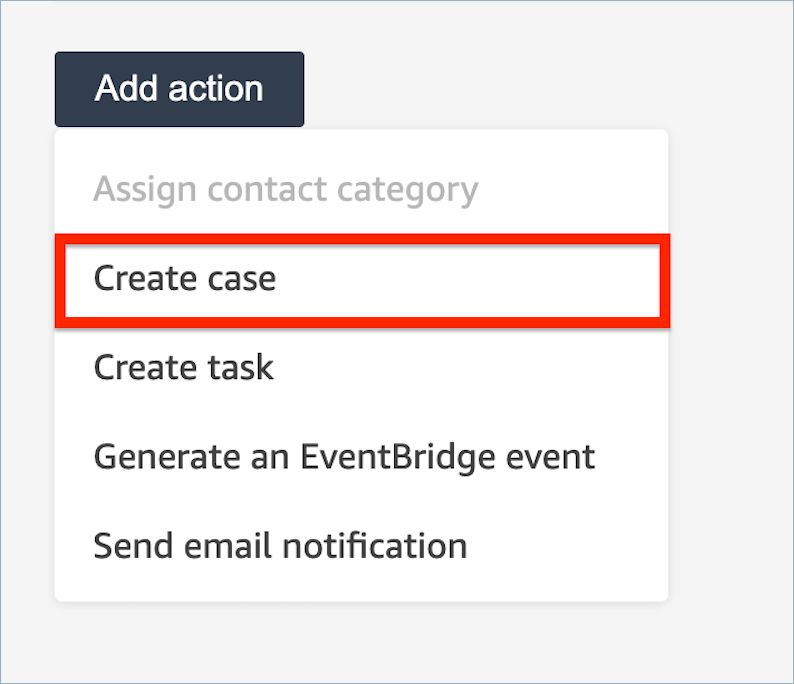The height and width of the screenshot is (684, 794).
Task: Select the disabled Assign contact category item
Action: point(285,189)
